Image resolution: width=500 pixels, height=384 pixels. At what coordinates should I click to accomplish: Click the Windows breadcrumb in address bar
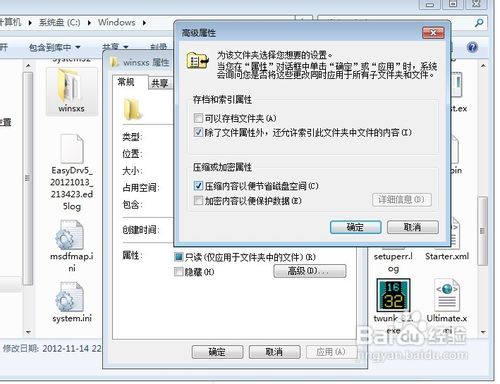[x=116, y=23]
